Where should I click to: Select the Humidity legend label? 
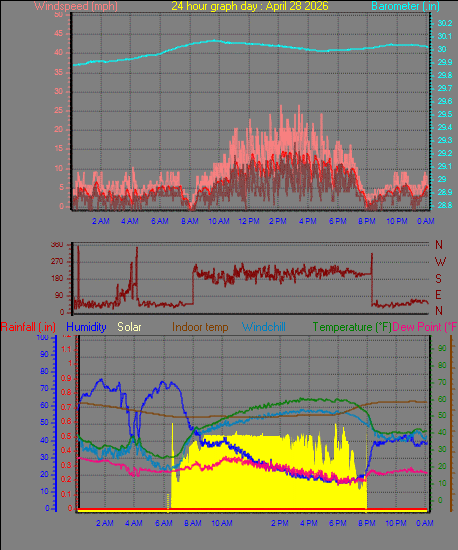[x=86, y=327]
